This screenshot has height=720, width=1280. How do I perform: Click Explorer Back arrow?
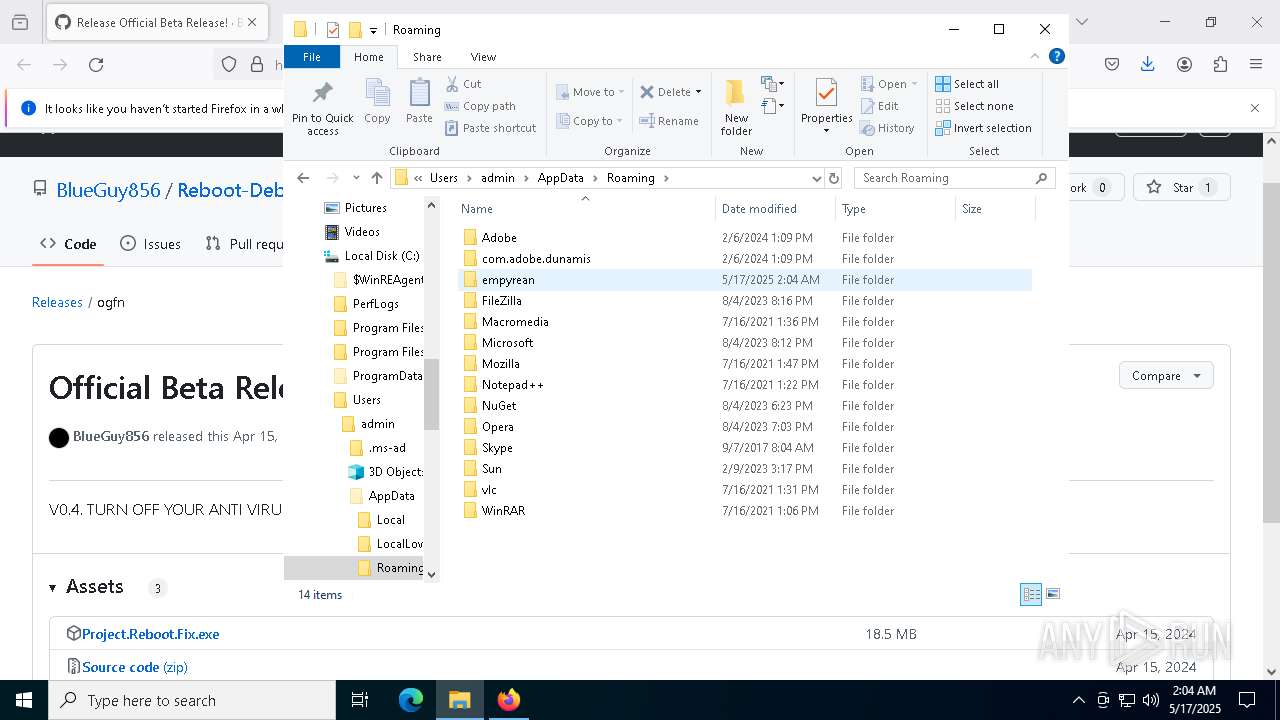[x=304, y=178]
